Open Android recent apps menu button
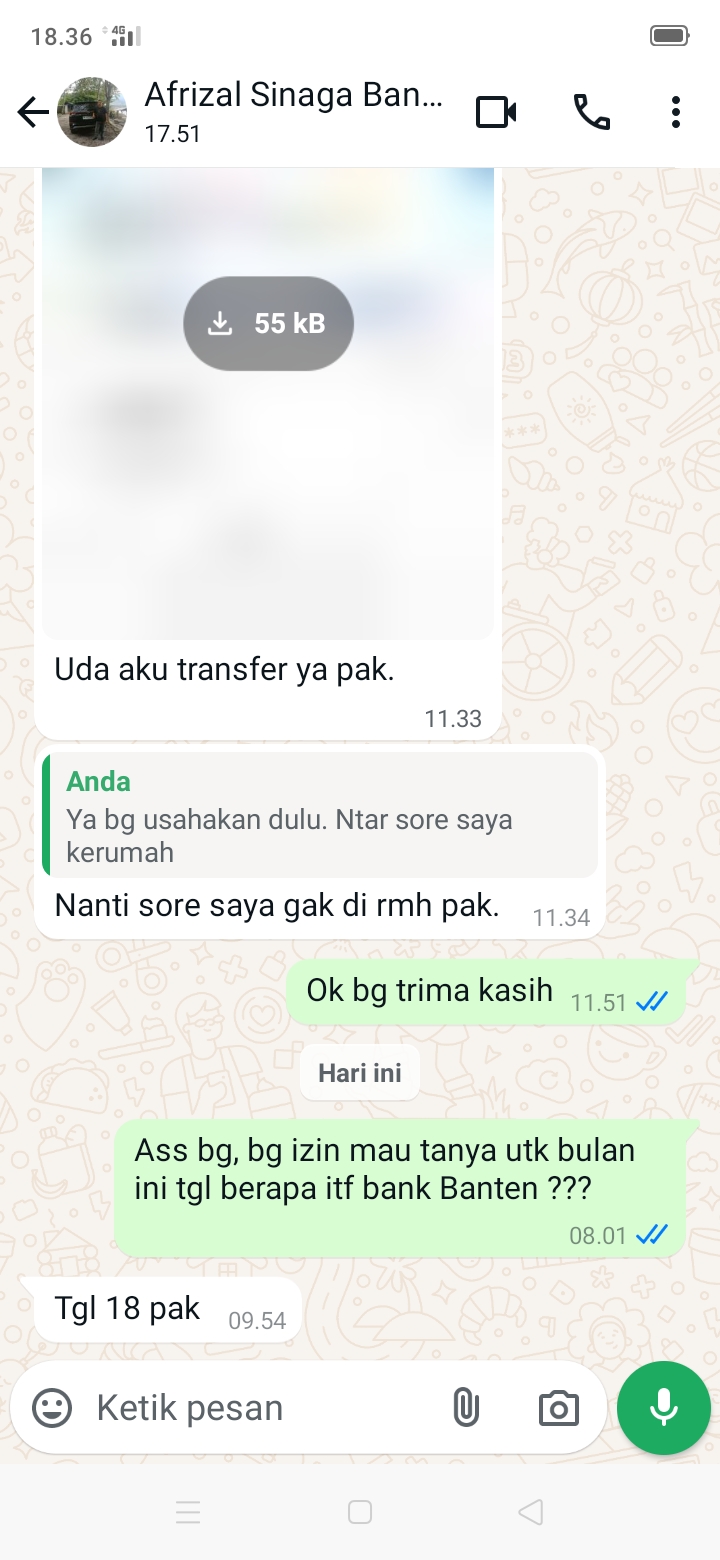This screenshot has width=720, height=1560. tap(188, 1512)
